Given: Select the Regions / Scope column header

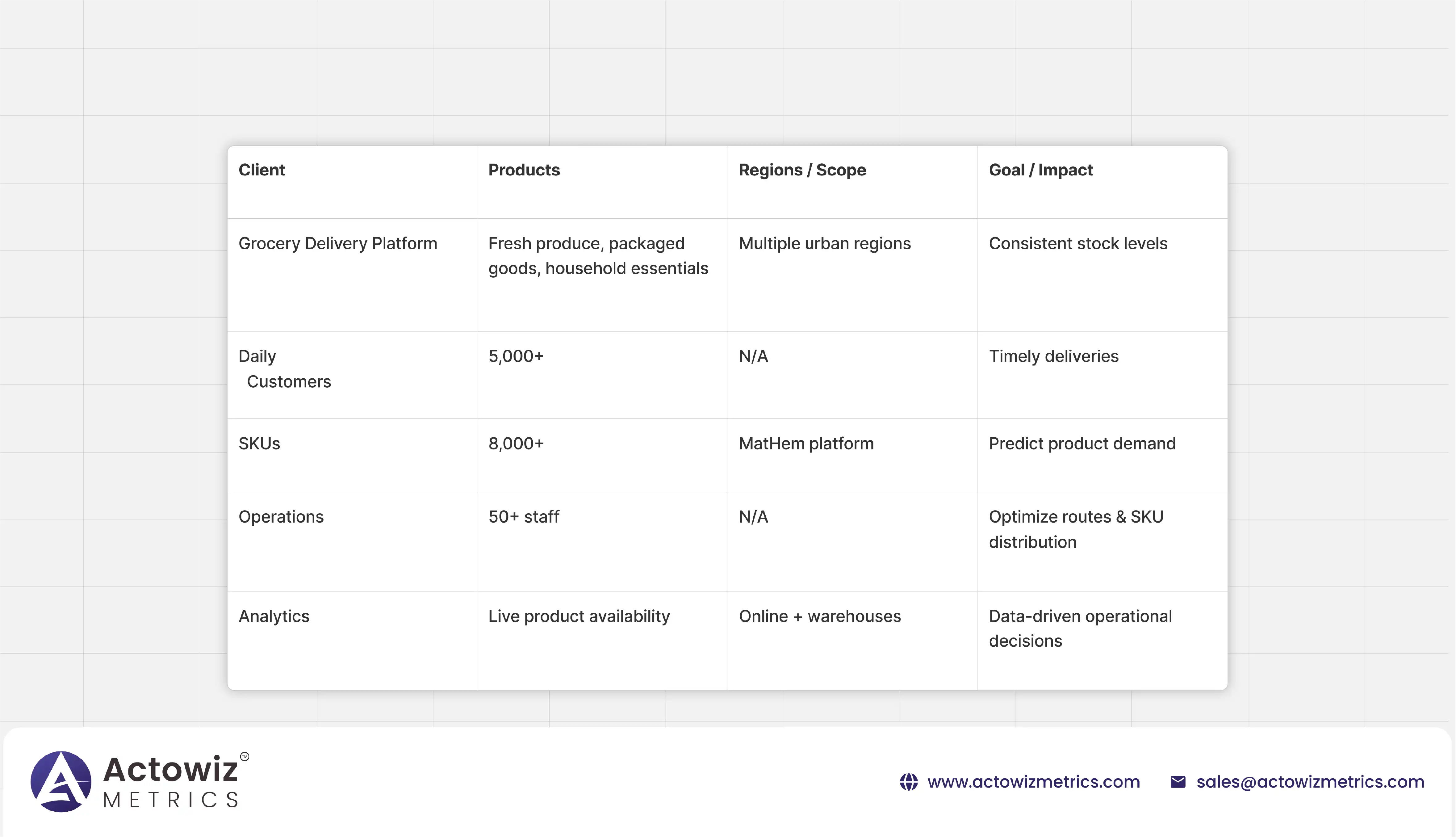Looking at the screenshot, I should click(802, 170).
